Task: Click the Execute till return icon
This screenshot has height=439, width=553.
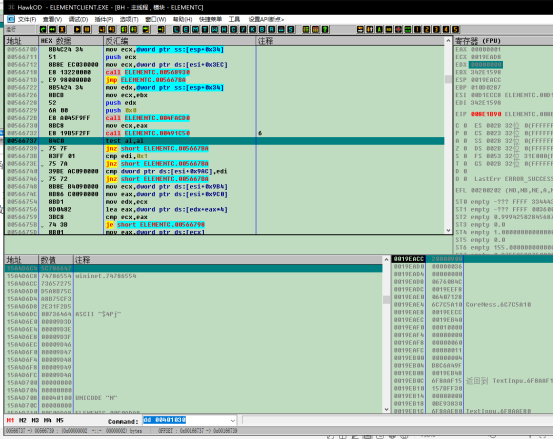Action: click(x=146, y=30)
